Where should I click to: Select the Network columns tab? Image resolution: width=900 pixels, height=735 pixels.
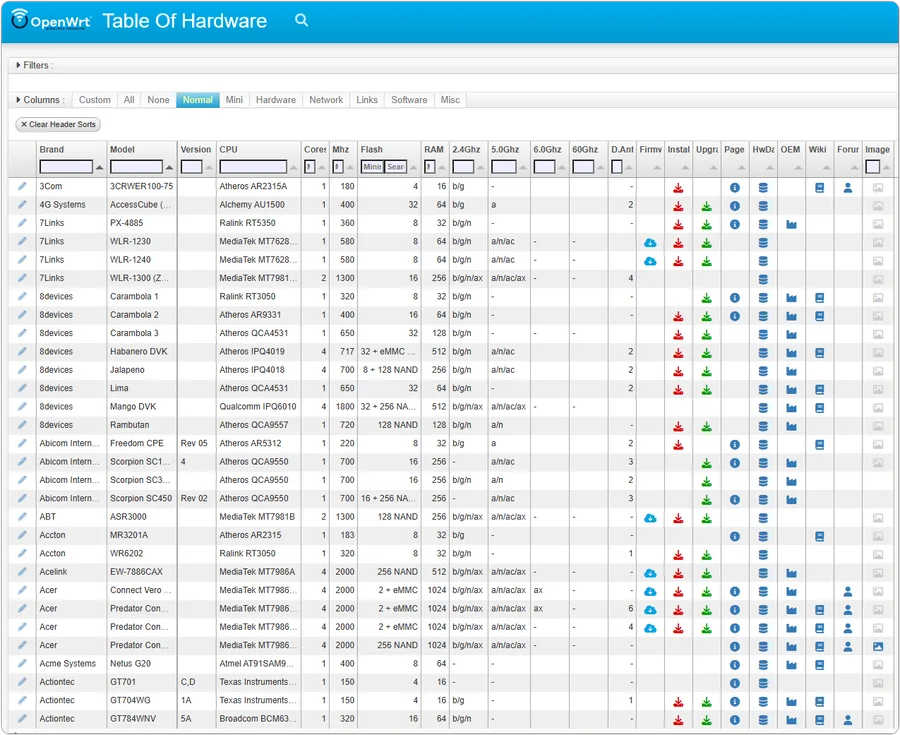(326, 100)
